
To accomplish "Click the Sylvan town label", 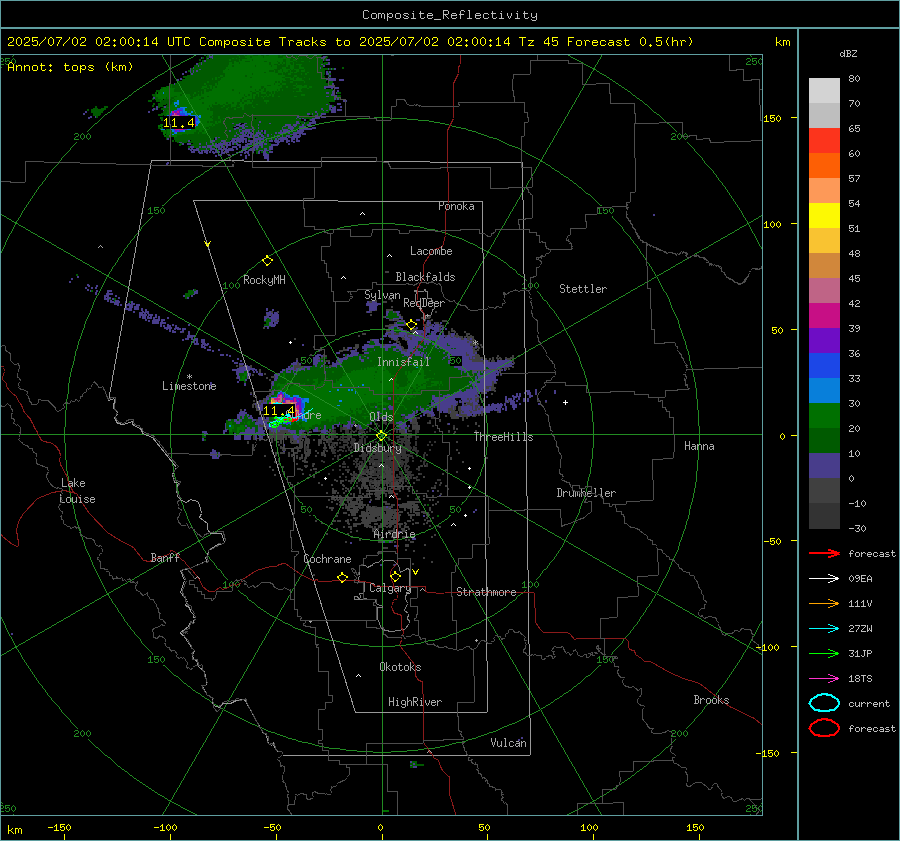I will (x=382, y=296).
